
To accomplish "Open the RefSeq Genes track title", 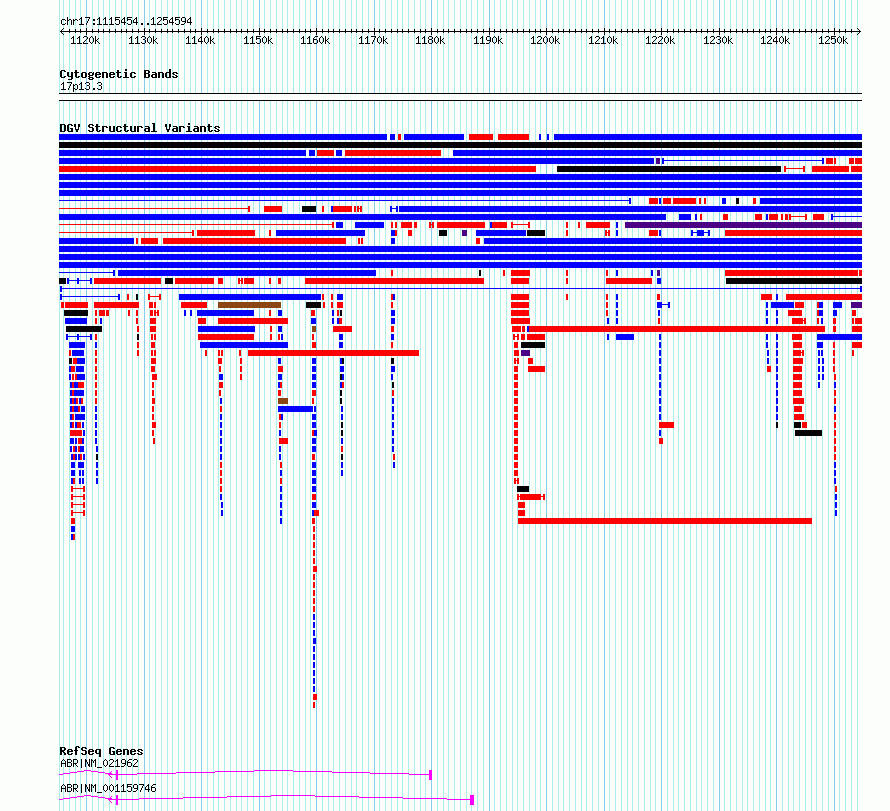I will [101, 751].
